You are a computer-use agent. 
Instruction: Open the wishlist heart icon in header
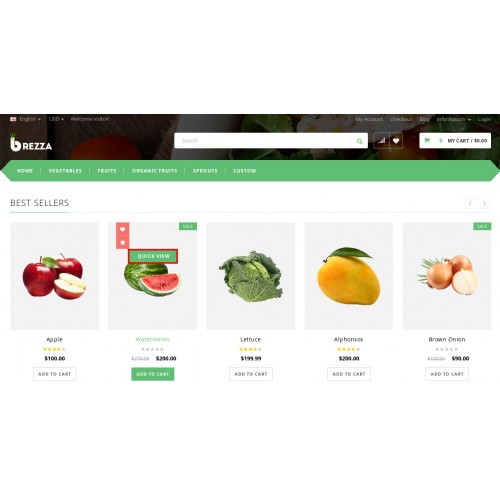[396, 141]
